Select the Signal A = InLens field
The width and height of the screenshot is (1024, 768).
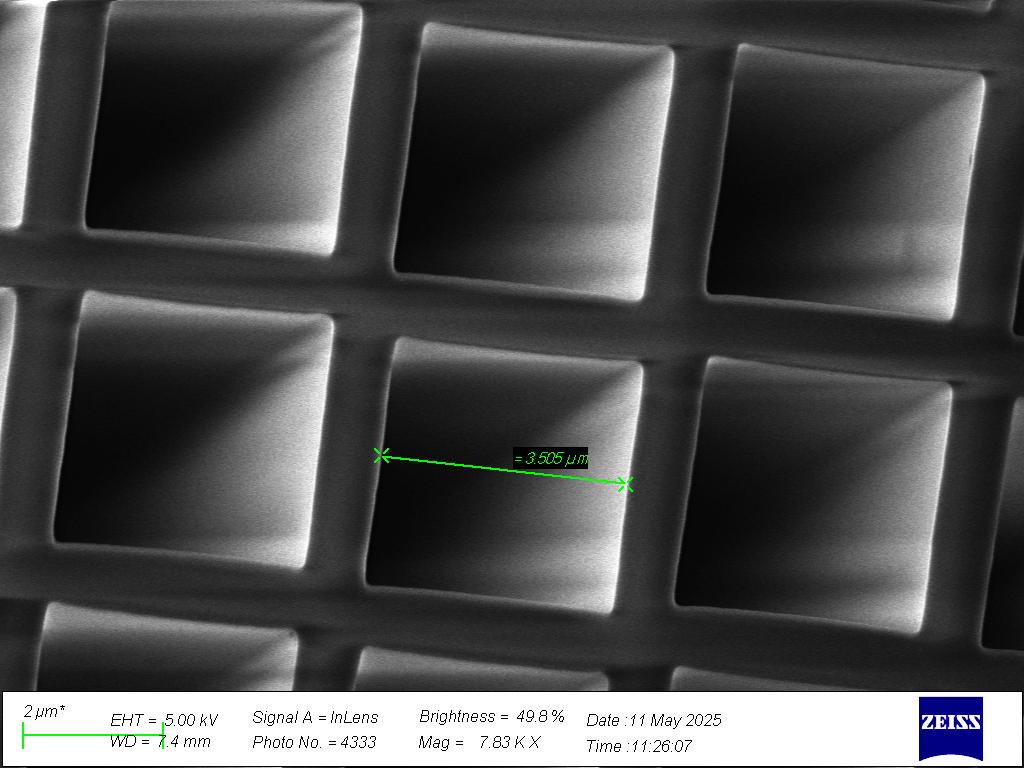click(316, 718)
